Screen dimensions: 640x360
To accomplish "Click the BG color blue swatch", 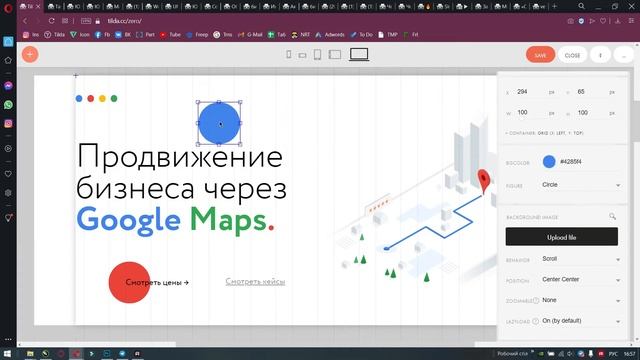I will (549, 162).
